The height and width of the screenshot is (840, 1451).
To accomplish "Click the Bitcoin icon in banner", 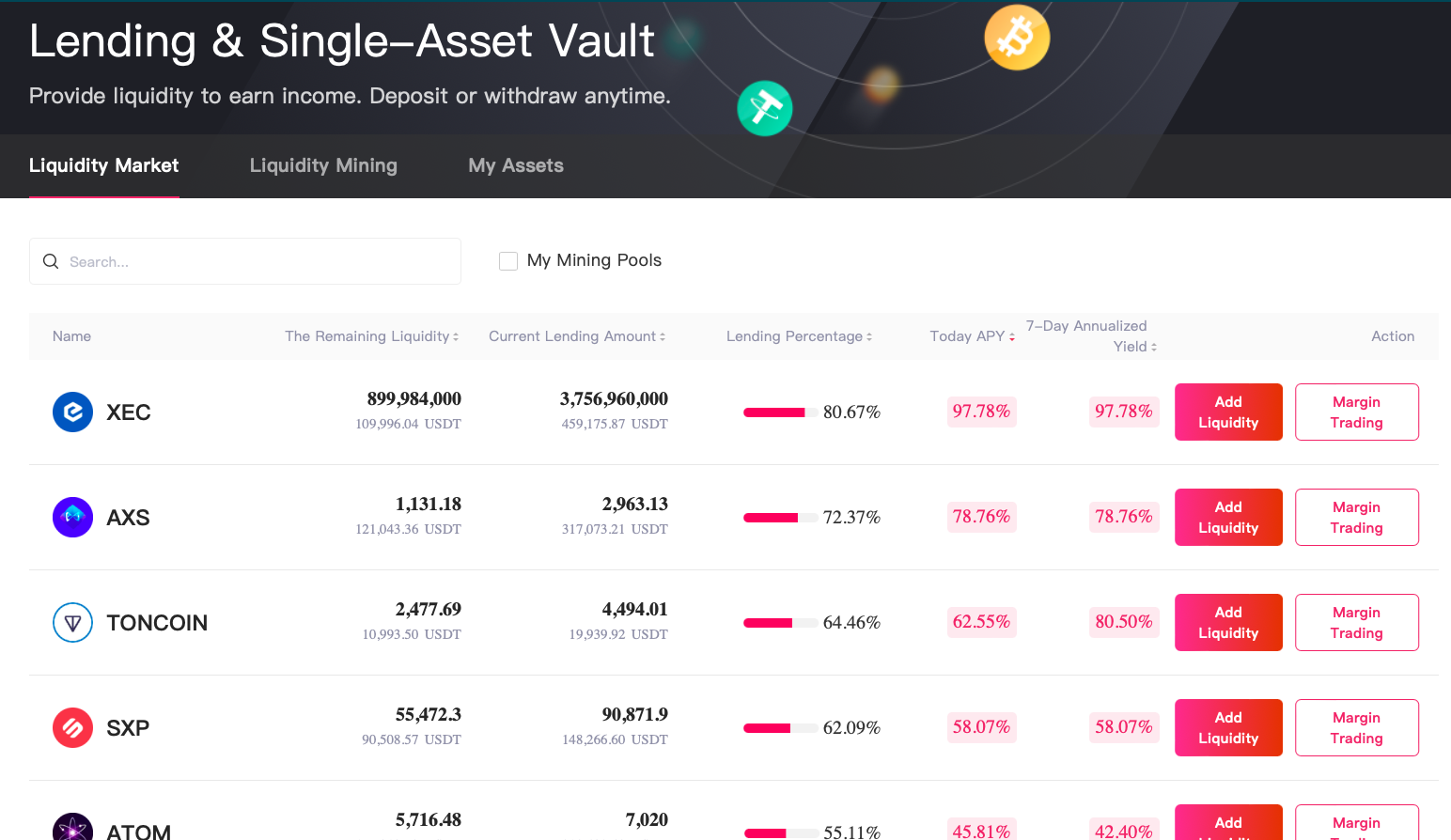I will coord(1017,38).
